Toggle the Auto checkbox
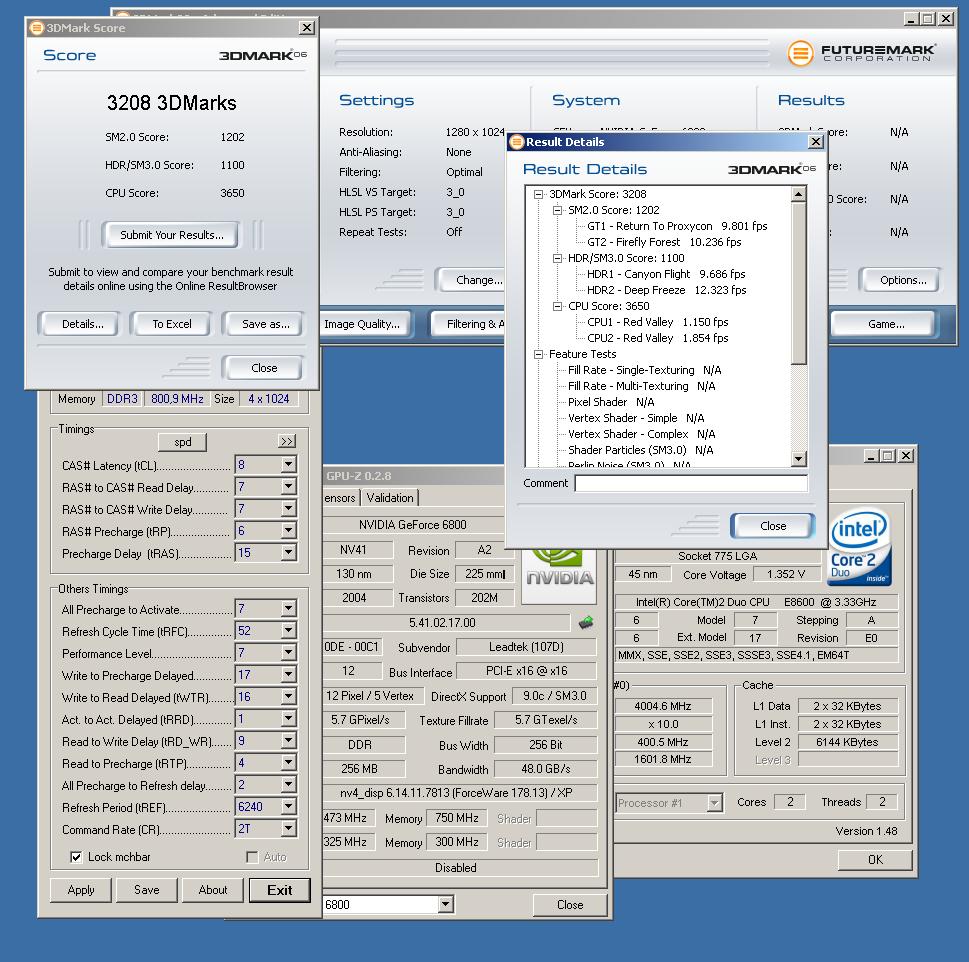This screenshot has width=969, height=962. 252,857
